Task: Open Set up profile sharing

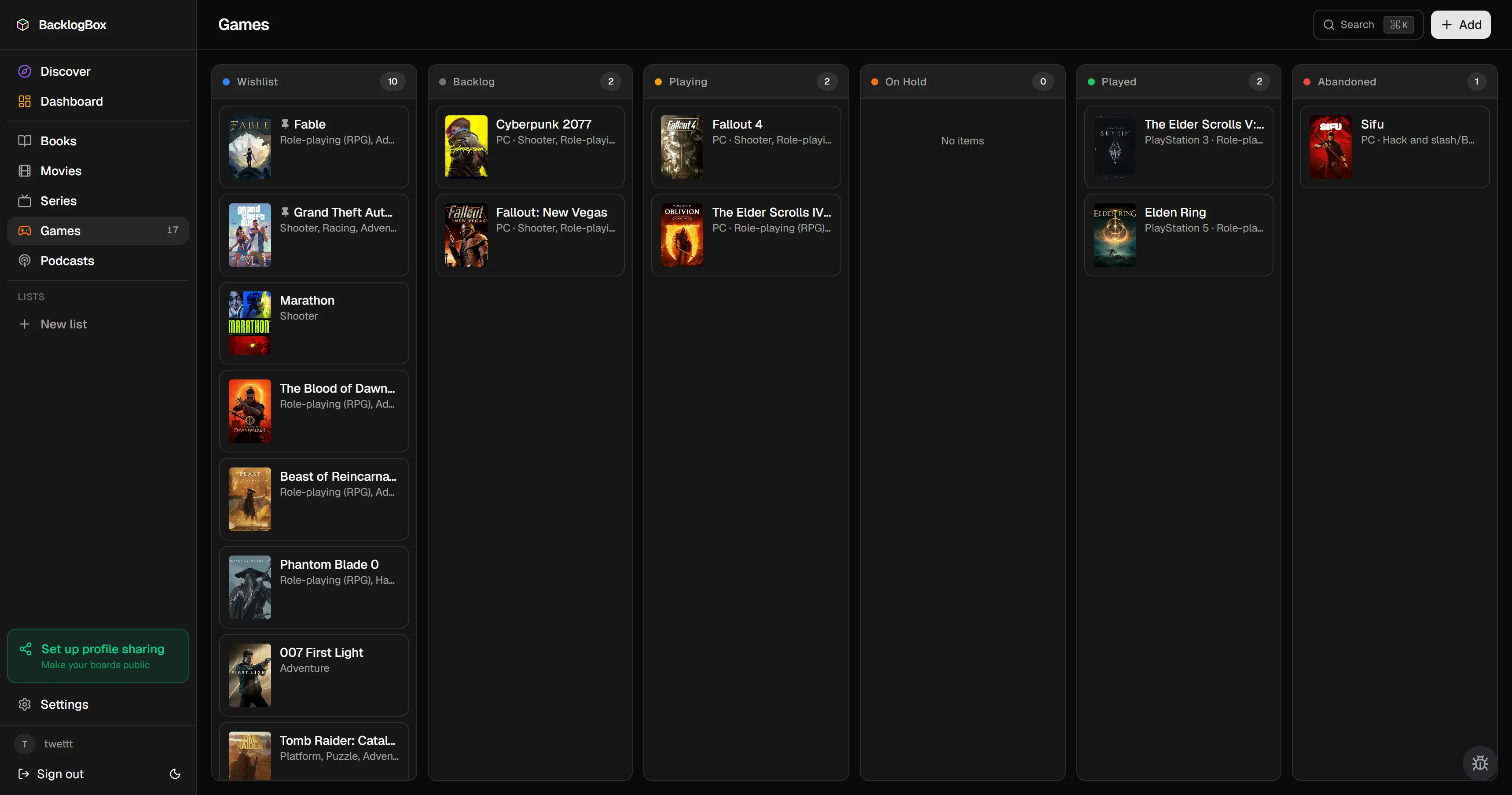Action: 97,655
